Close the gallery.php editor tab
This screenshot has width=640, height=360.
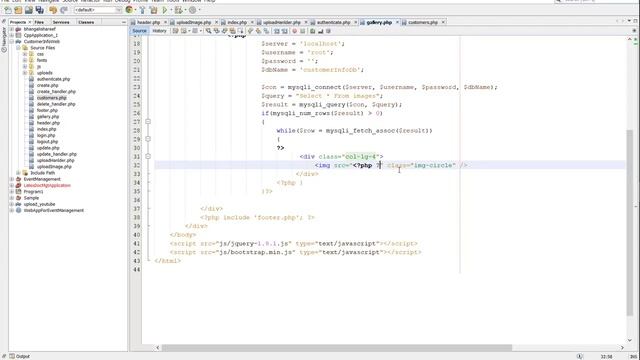[397, 22]
